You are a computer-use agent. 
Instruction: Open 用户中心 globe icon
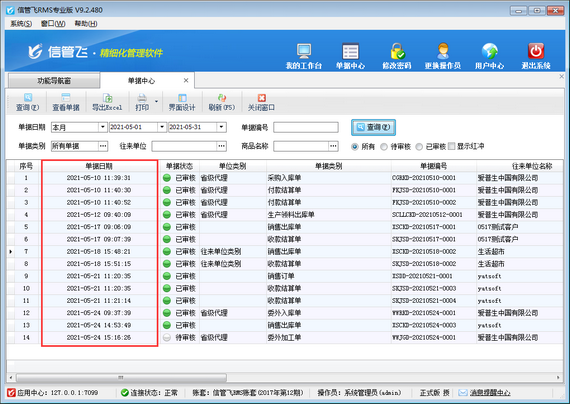[x=489, y=51]
